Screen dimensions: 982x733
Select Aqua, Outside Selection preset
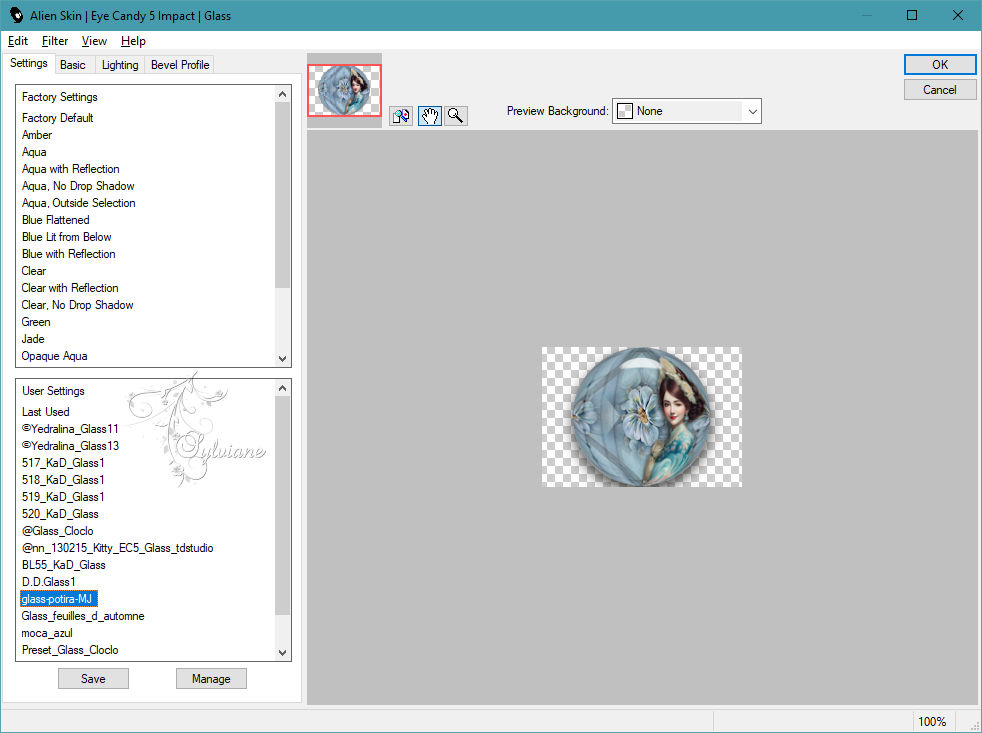coord(78,202)
